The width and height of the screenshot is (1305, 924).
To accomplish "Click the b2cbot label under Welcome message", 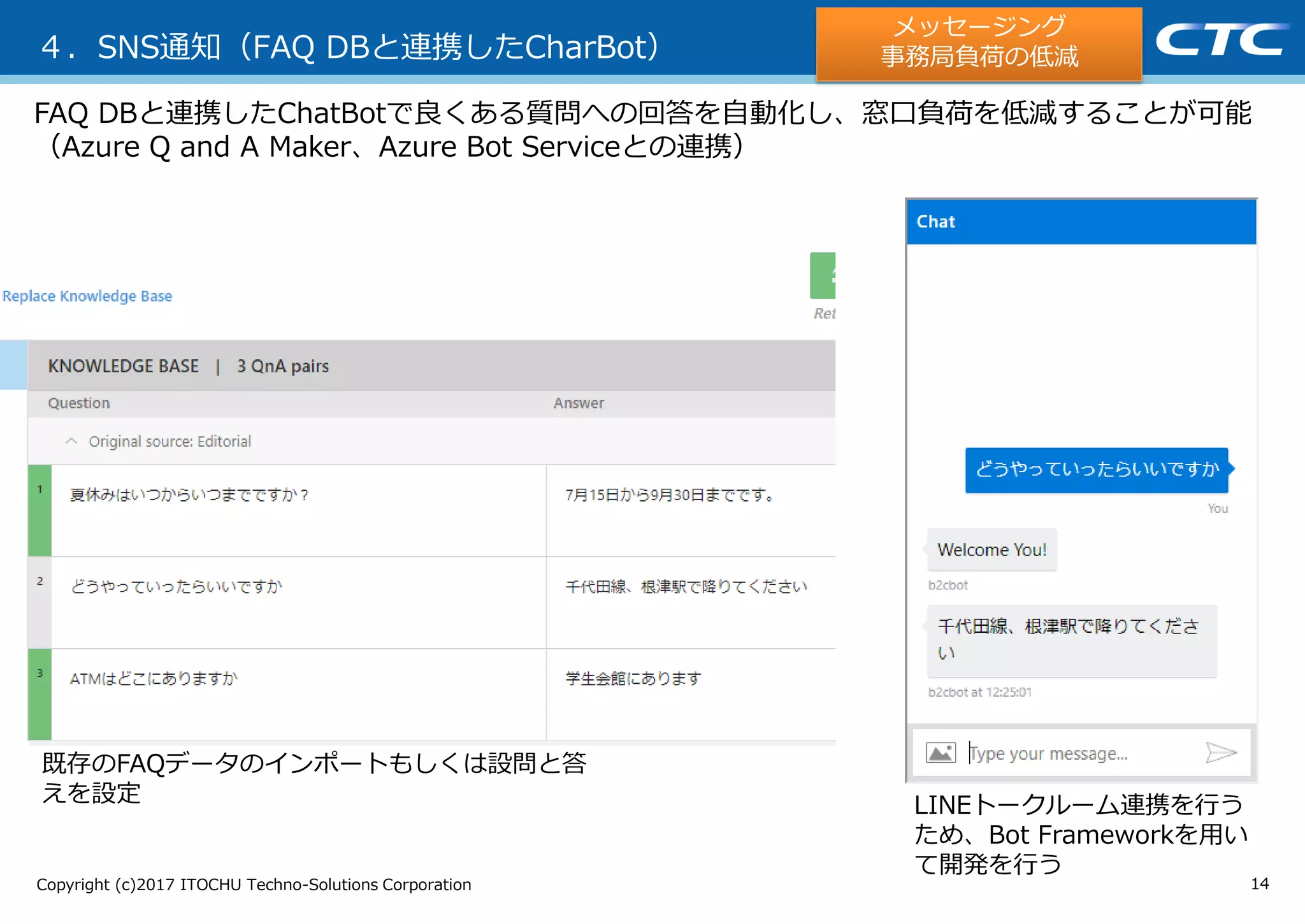I will 948,585.
